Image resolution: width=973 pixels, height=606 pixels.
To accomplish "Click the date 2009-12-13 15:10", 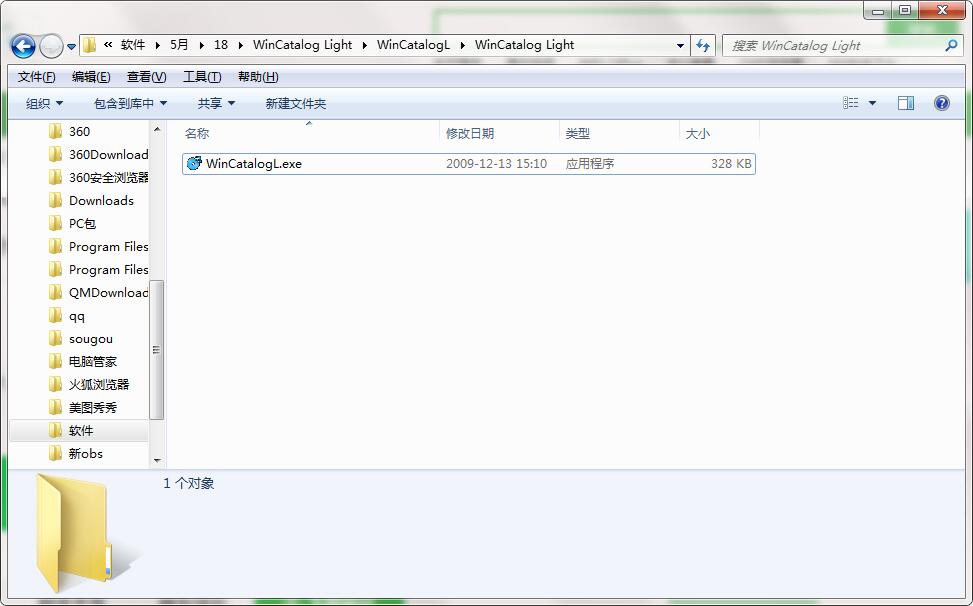I will 496,164.
